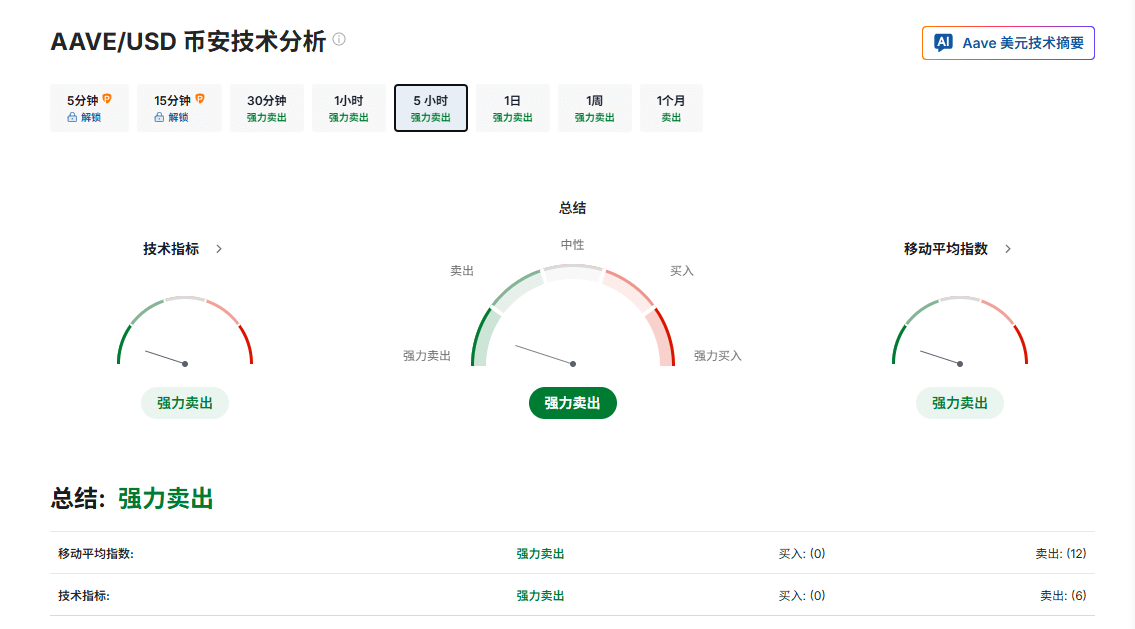Click 强力卖出 value in 移动平均指数 row
Image resolution: width=1135 pixels, height=629 pixels.
[540, 554]
